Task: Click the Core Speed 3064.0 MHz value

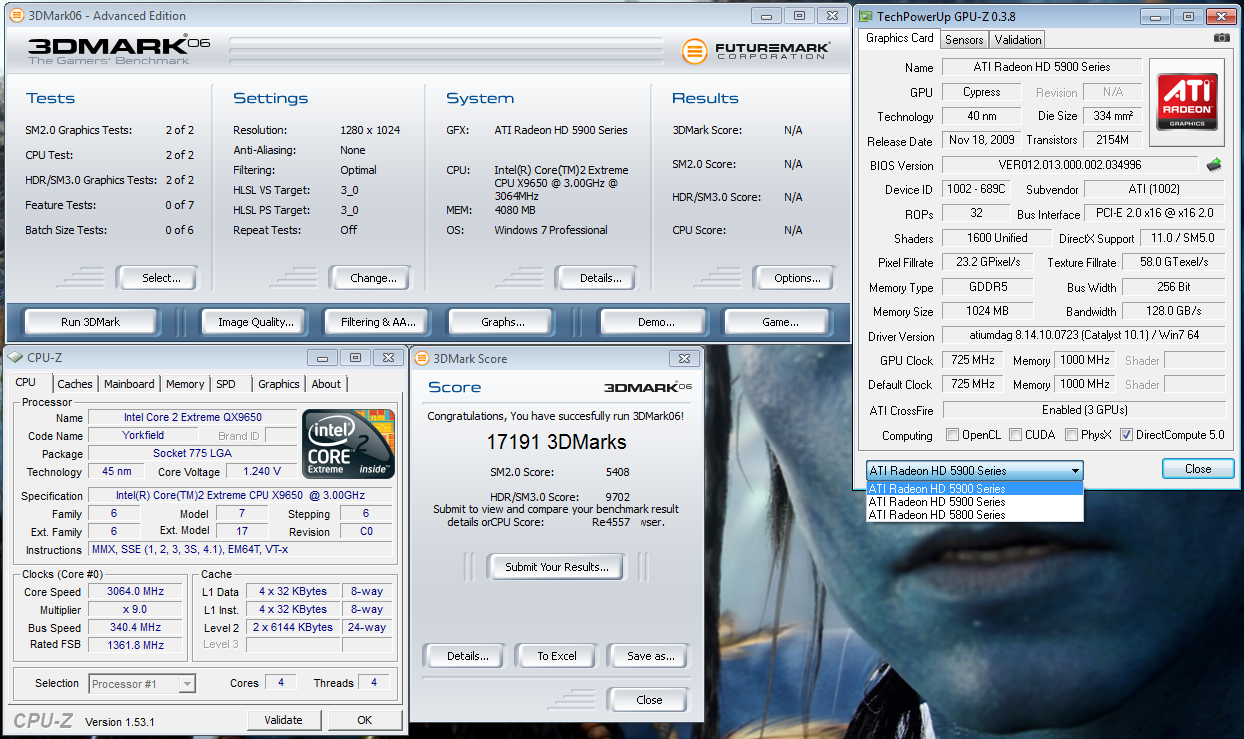Action: pyautogui.click(x=135, y=592)
